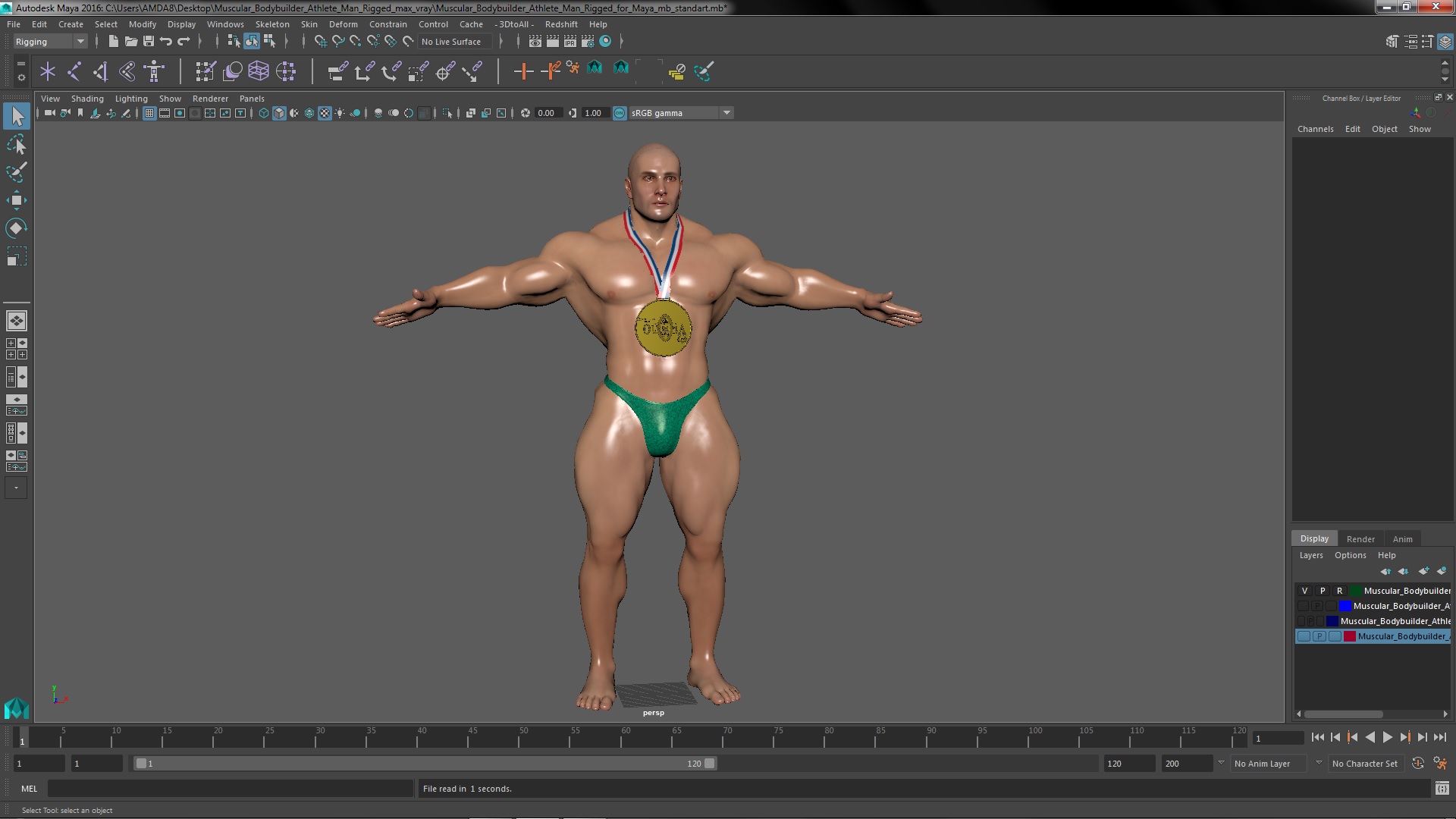This screenshot has height=819, width=1456.
Task: Click the Create IK Handle shelf icon
Action: pyautogui.click(x=100, y=71)
